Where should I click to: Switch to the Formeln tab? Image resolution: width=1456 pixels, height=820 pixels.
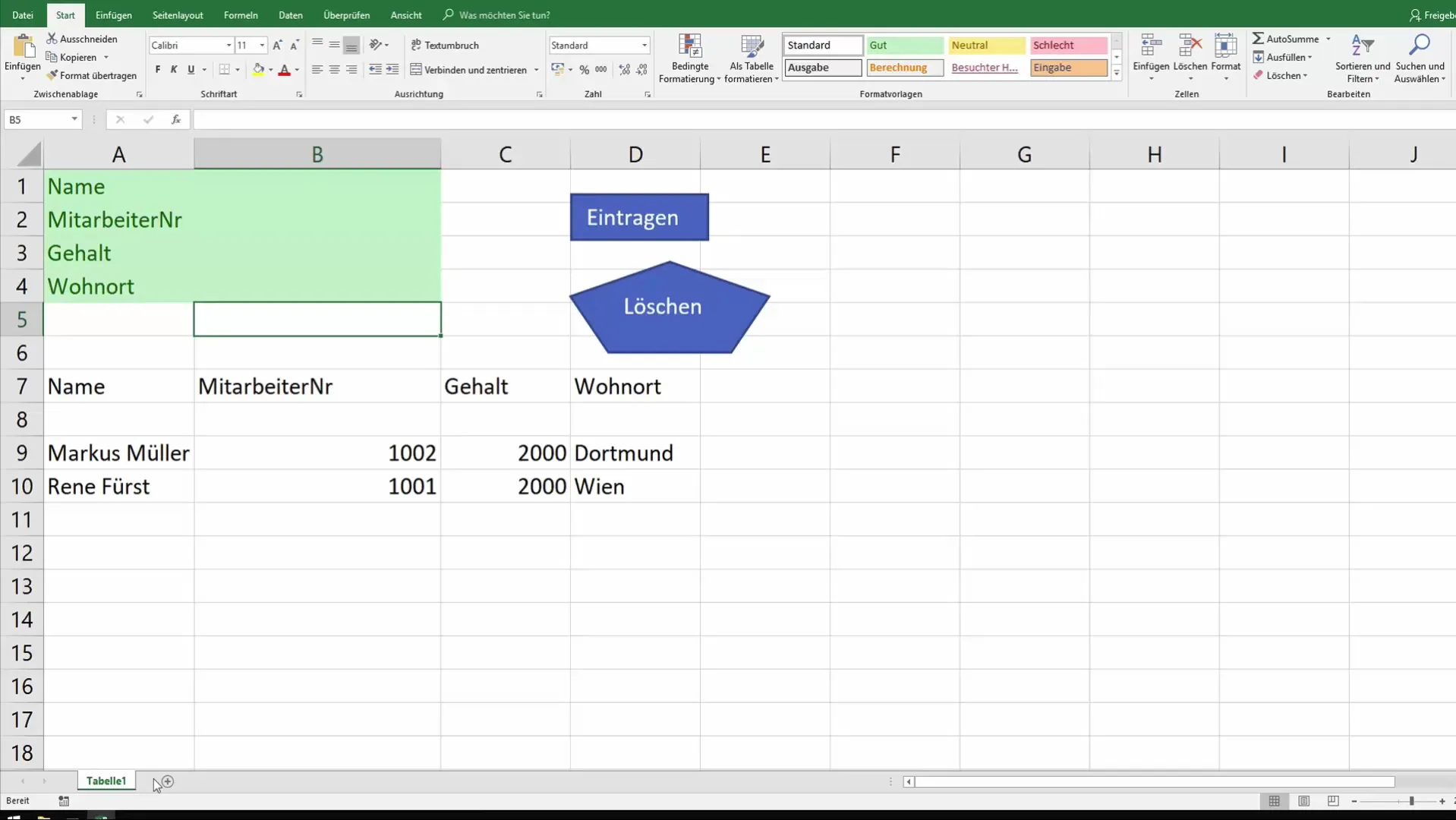coord(241,15)
